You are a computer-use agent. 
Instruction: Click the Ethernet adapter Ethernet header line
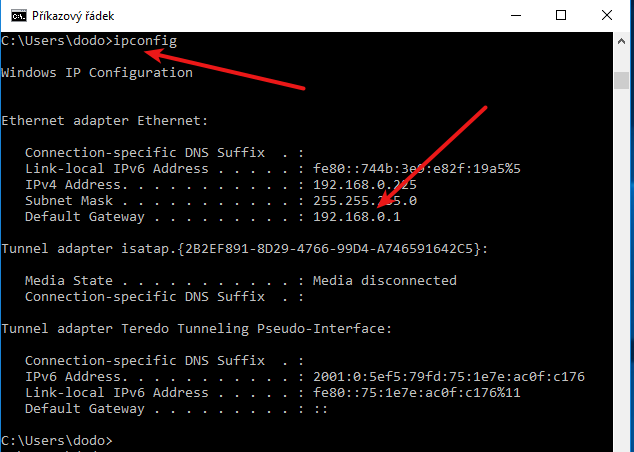(105, 120)
